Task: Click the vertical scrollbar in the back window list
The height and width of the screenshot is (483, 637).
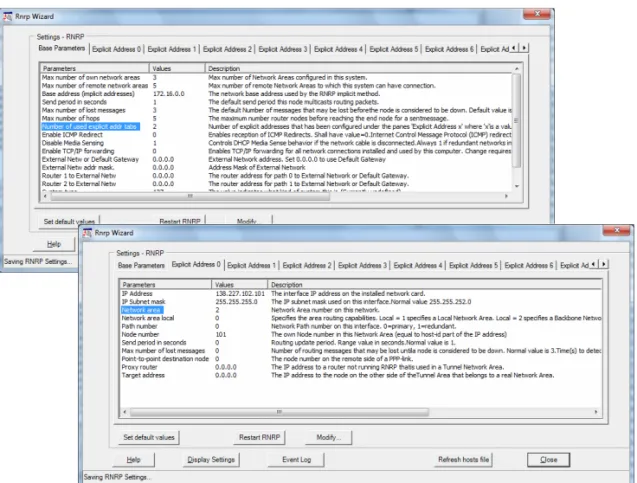Action: (517, 120)
